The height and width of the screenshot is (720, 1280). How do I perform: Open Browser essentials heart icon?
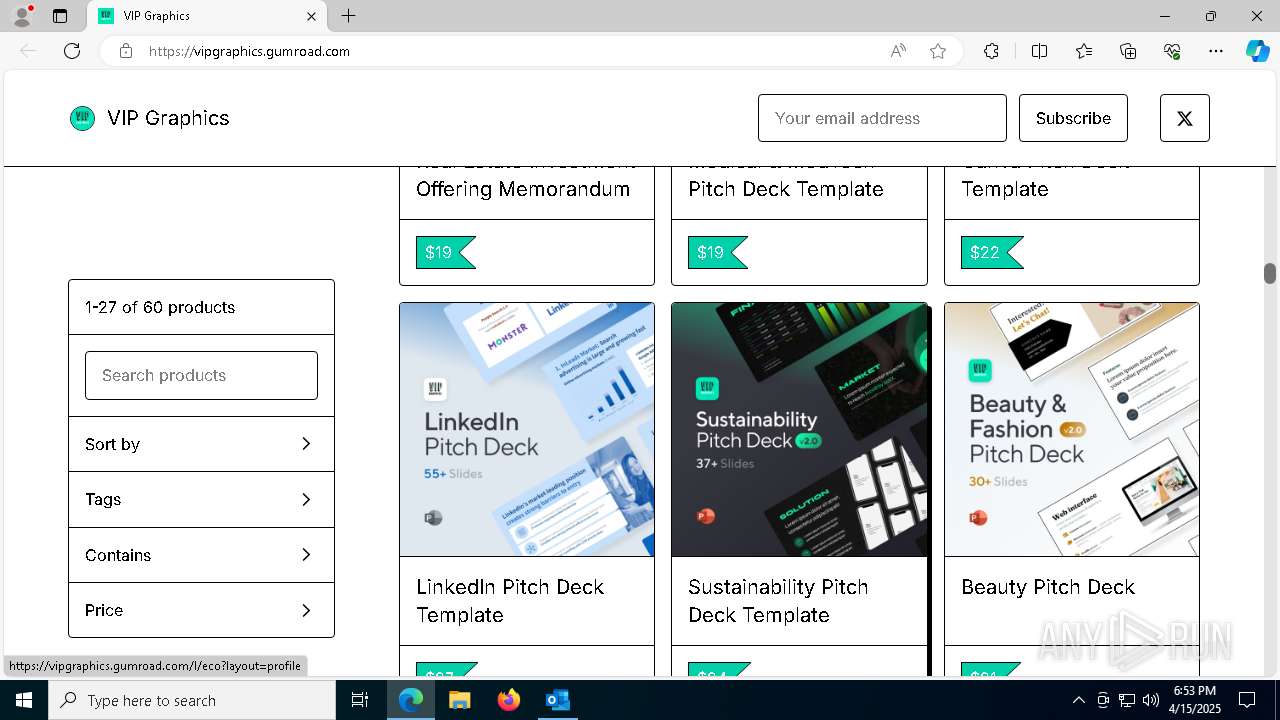click(x=1172, y=51)
